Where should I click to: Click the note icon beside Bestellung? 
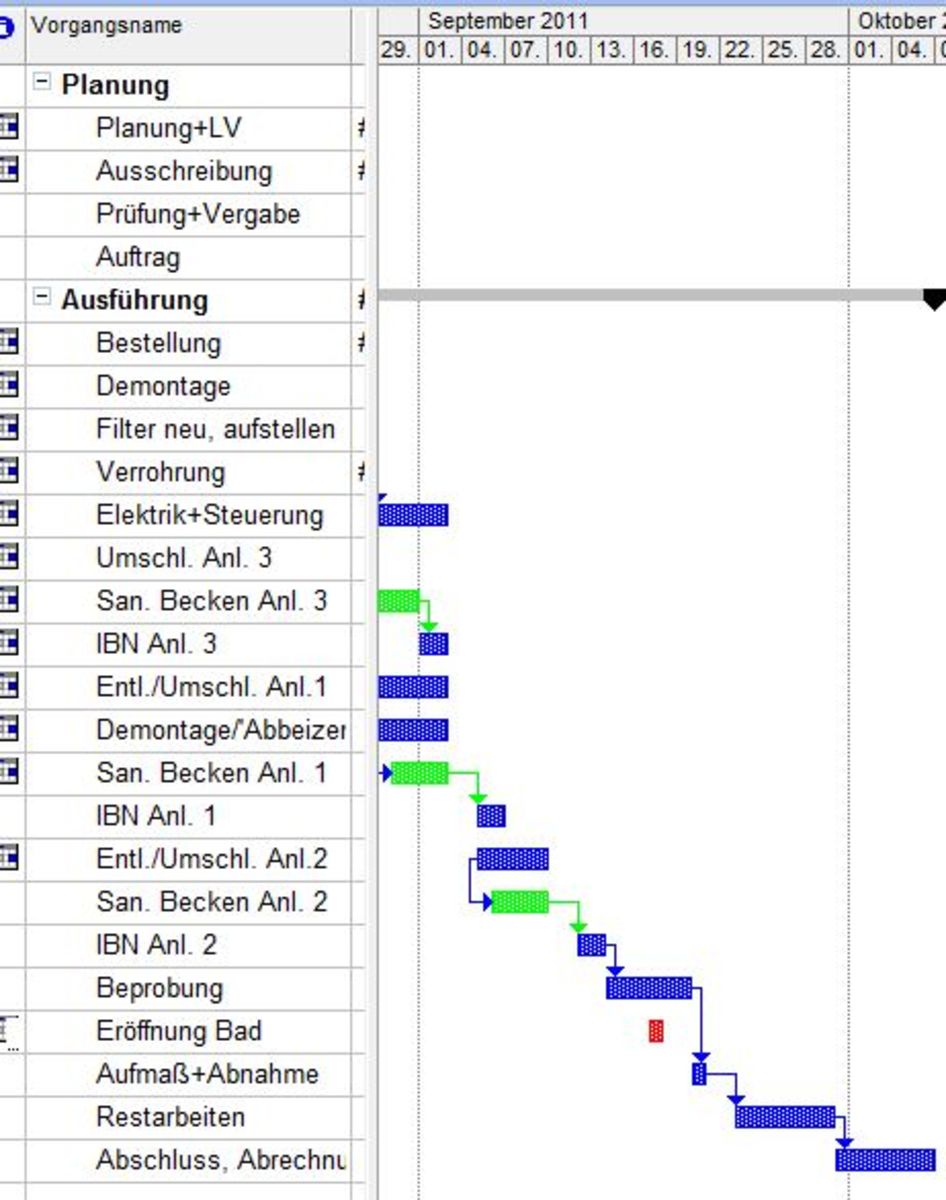(x=9, y=342)
